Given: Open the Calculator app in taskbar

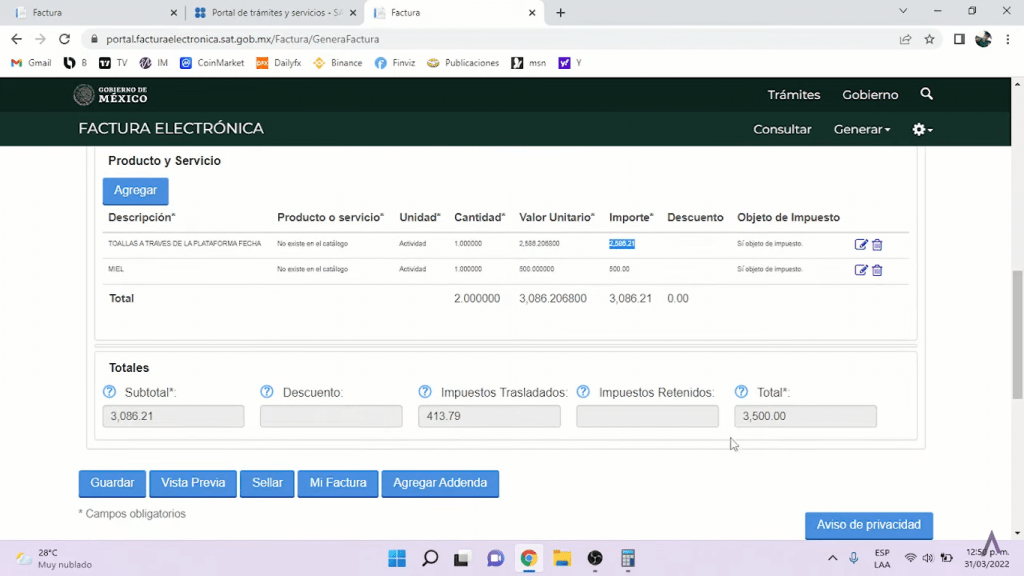Looking at the screenshot, I should click(628, 558).
